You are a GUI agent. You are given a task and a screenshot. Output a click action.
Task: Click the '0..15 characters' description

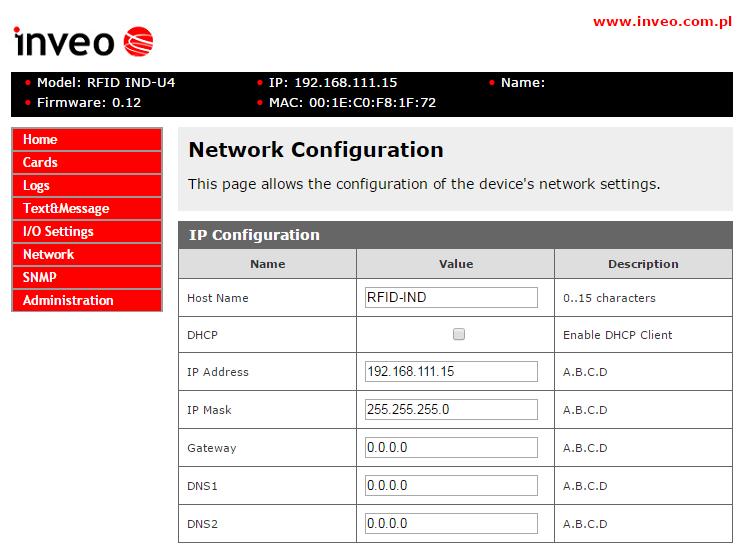pyautogui.click(x=609, y=298)
